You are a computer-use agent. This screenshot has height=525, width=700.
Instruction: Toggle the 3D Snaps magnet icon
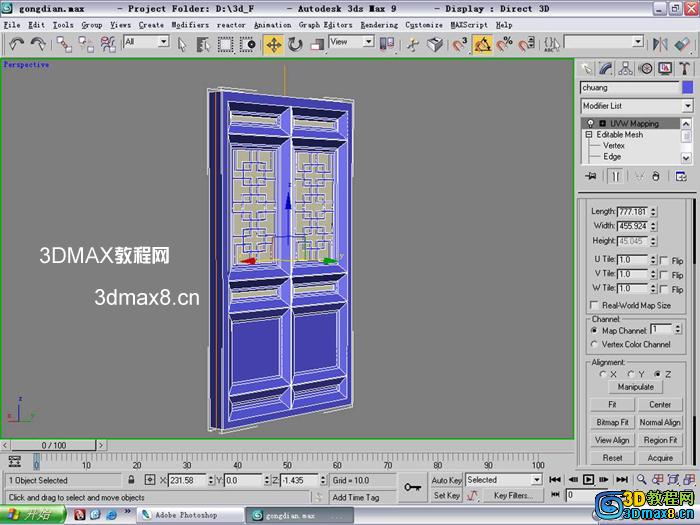[460, 44]
